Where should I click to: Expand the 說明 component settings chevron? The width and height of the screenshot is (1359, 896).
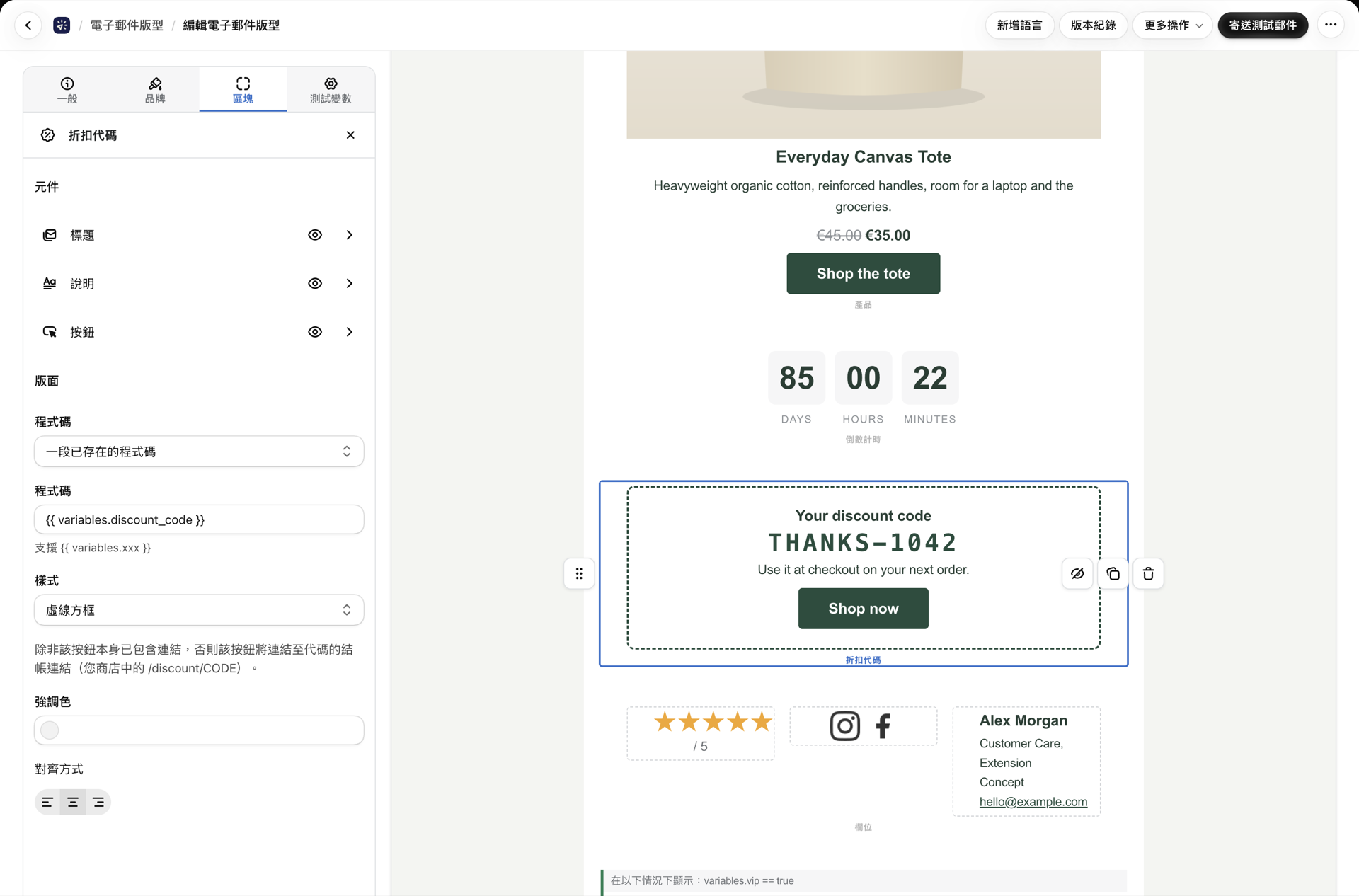click(350, 283)
